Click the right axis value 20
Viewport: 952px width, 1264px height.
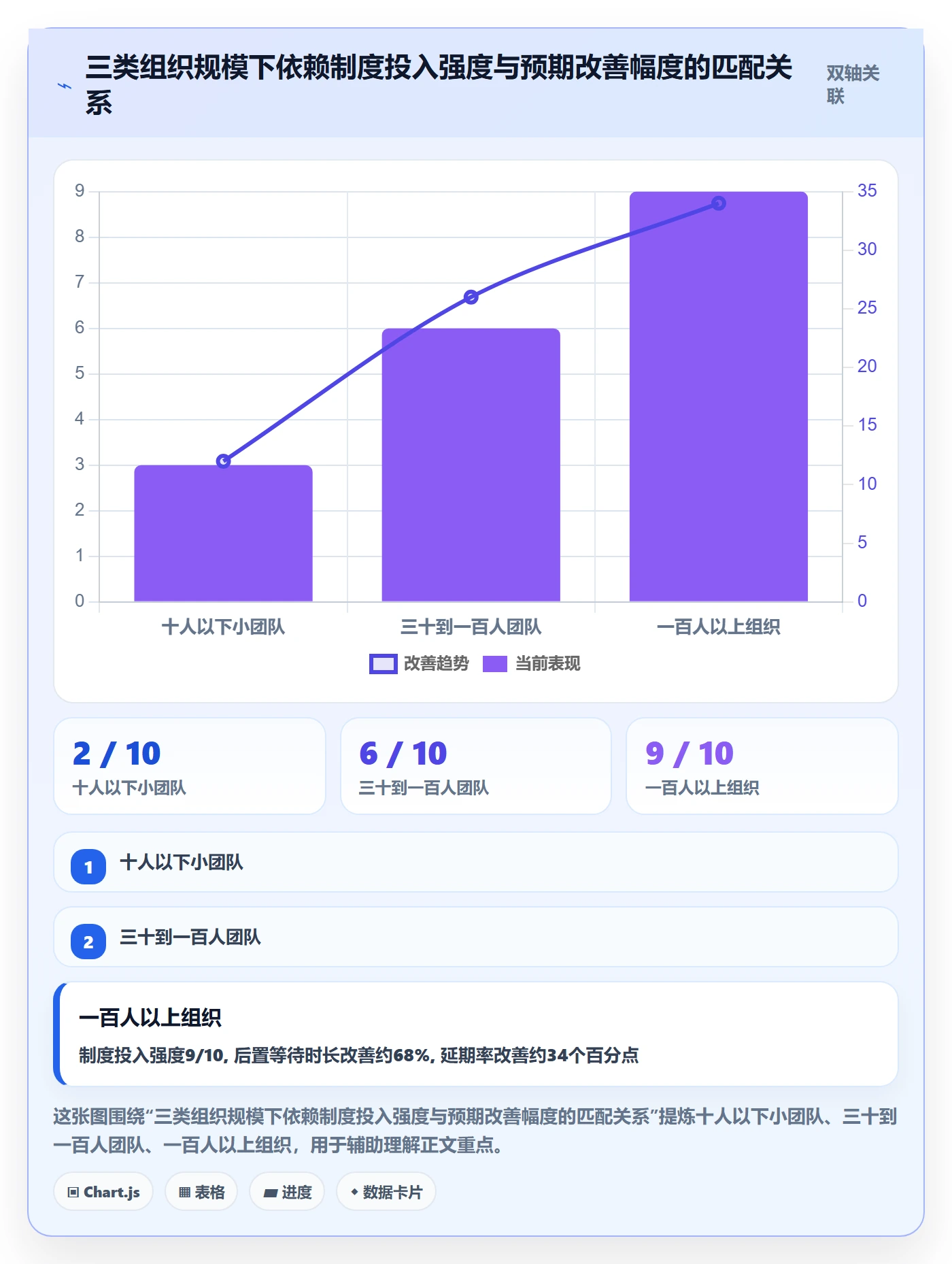click(x=867, y=366)
